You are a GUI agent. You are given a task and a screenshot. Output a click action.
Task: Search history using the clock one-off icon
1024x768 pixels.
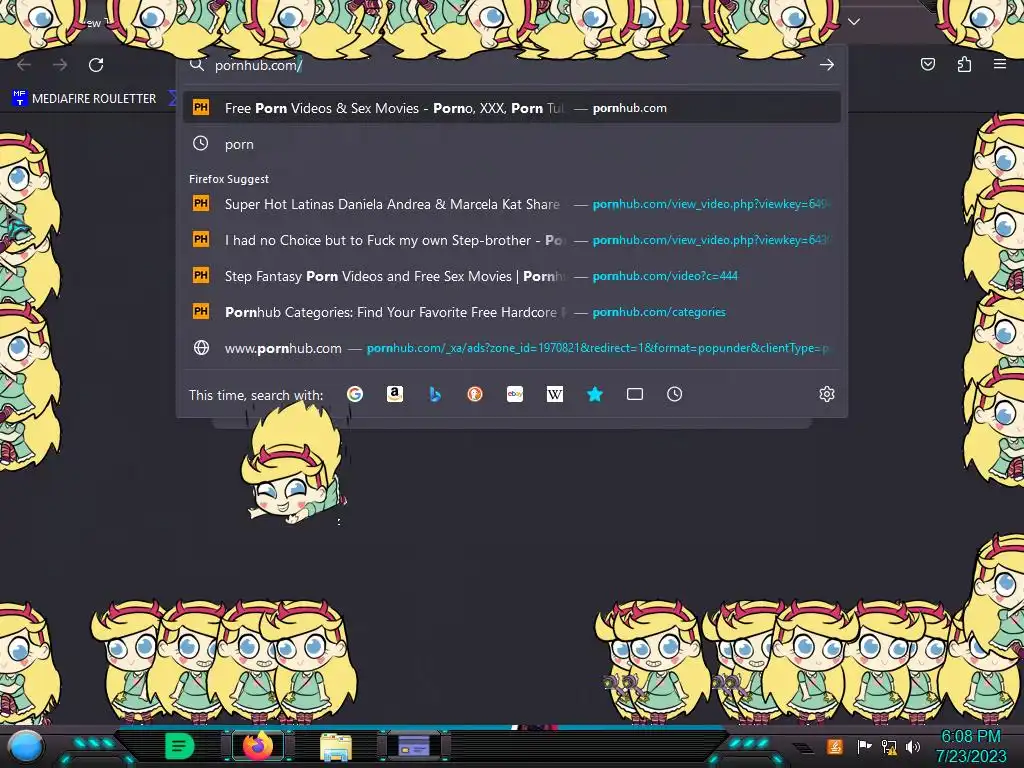(x=675, y=394)
